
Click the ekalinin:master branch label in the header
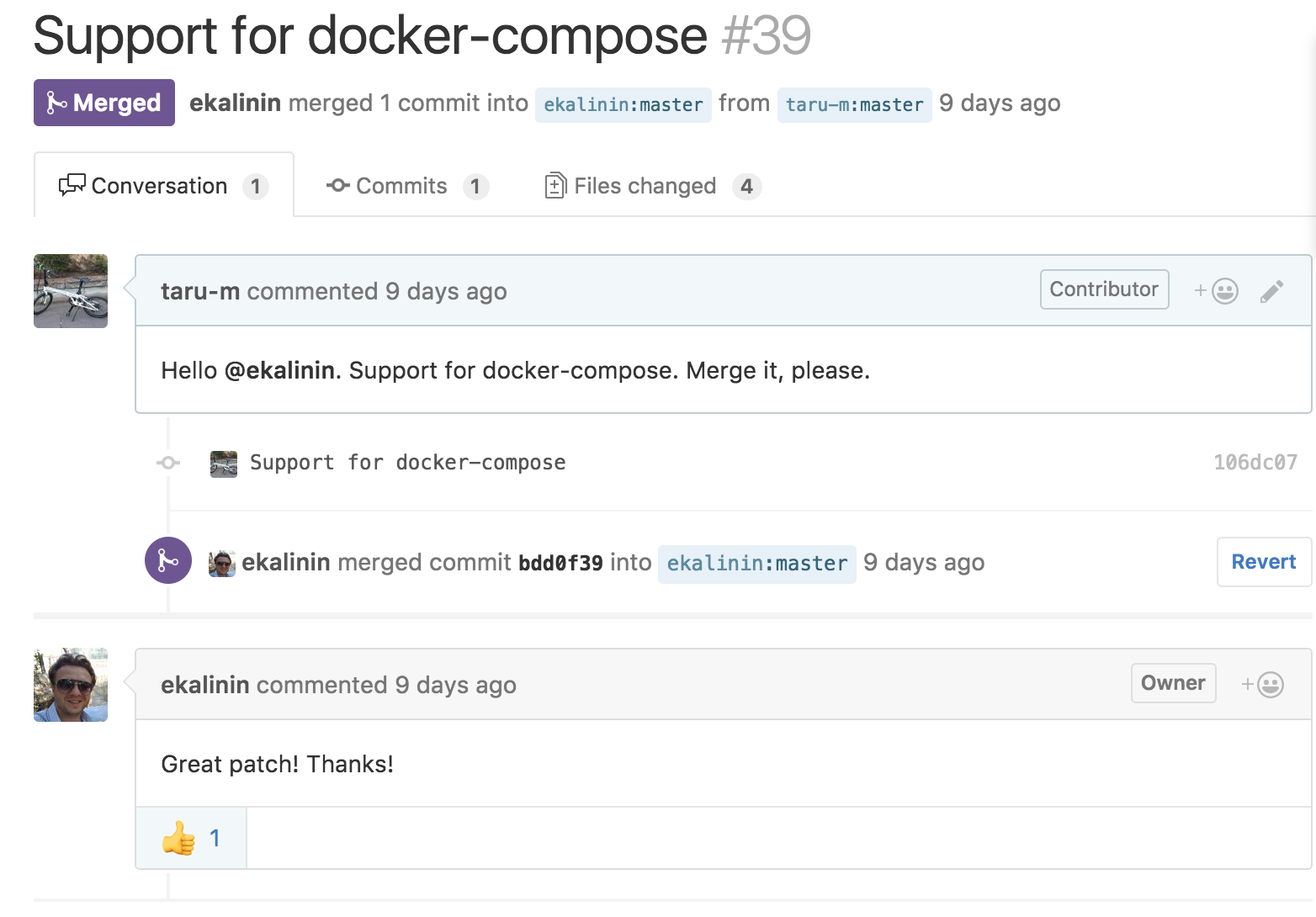pyautogui.click(x=623, y=105)
